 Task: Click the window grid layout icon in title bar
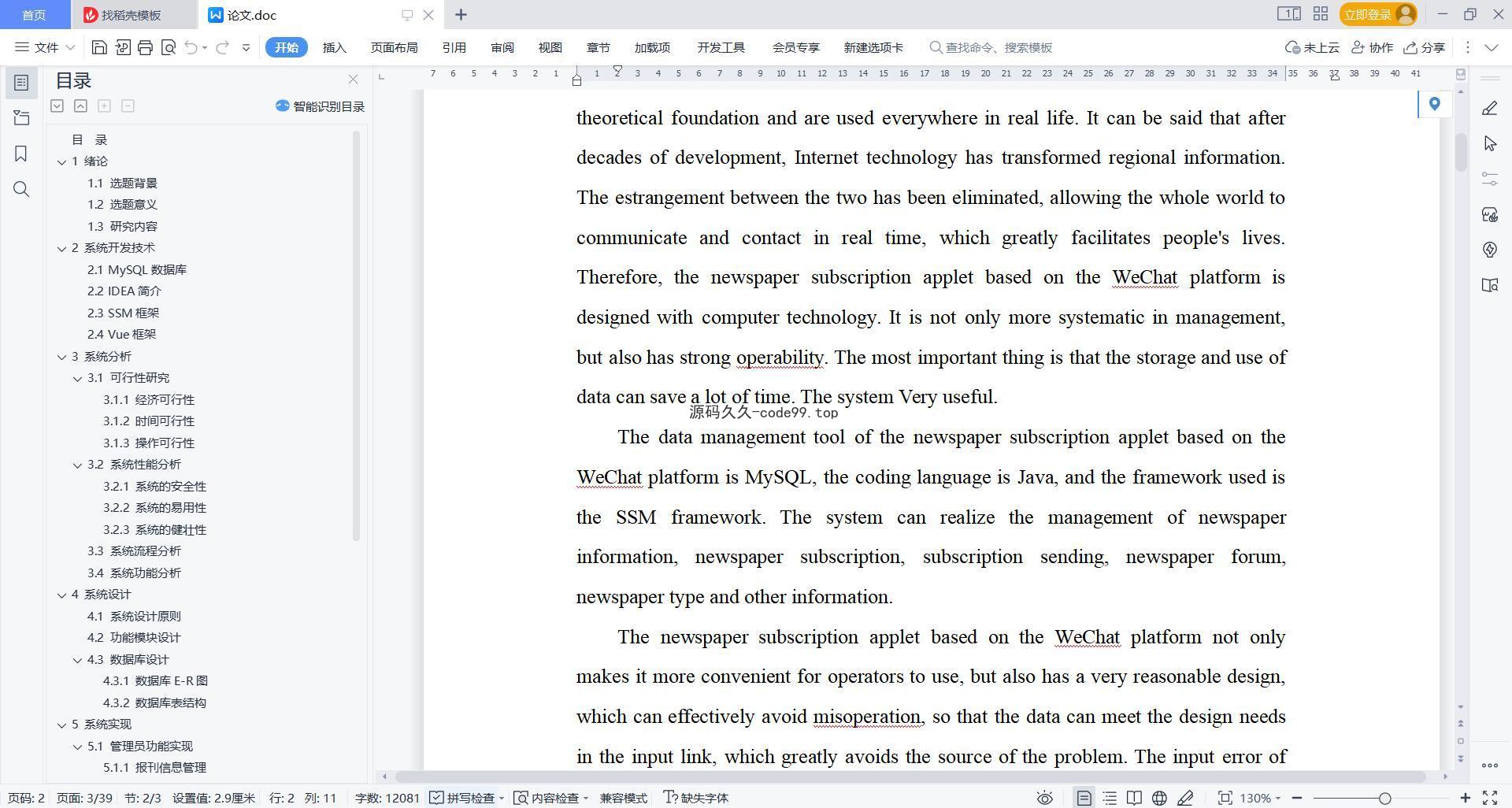coord(1321,14)
